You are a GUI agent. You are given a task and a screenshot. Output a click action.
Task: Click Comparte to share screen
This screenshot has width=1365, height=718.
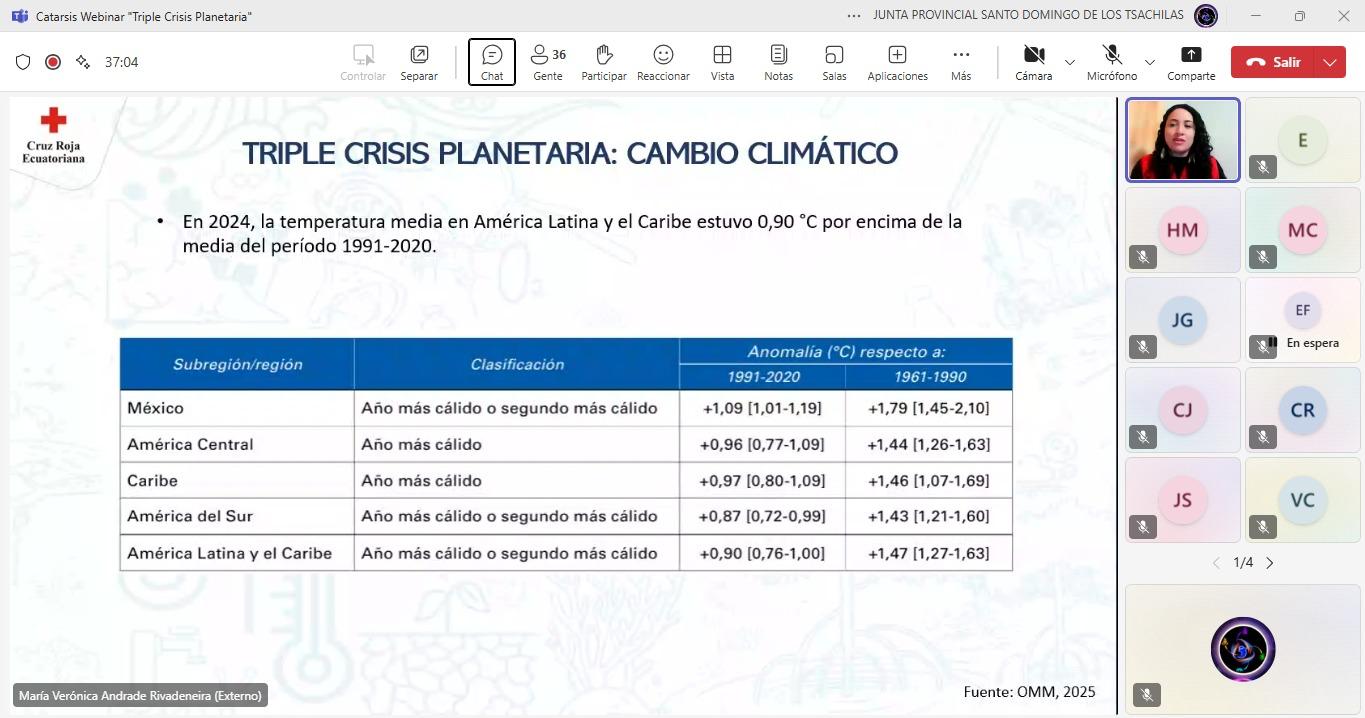tap(1191, 62)
